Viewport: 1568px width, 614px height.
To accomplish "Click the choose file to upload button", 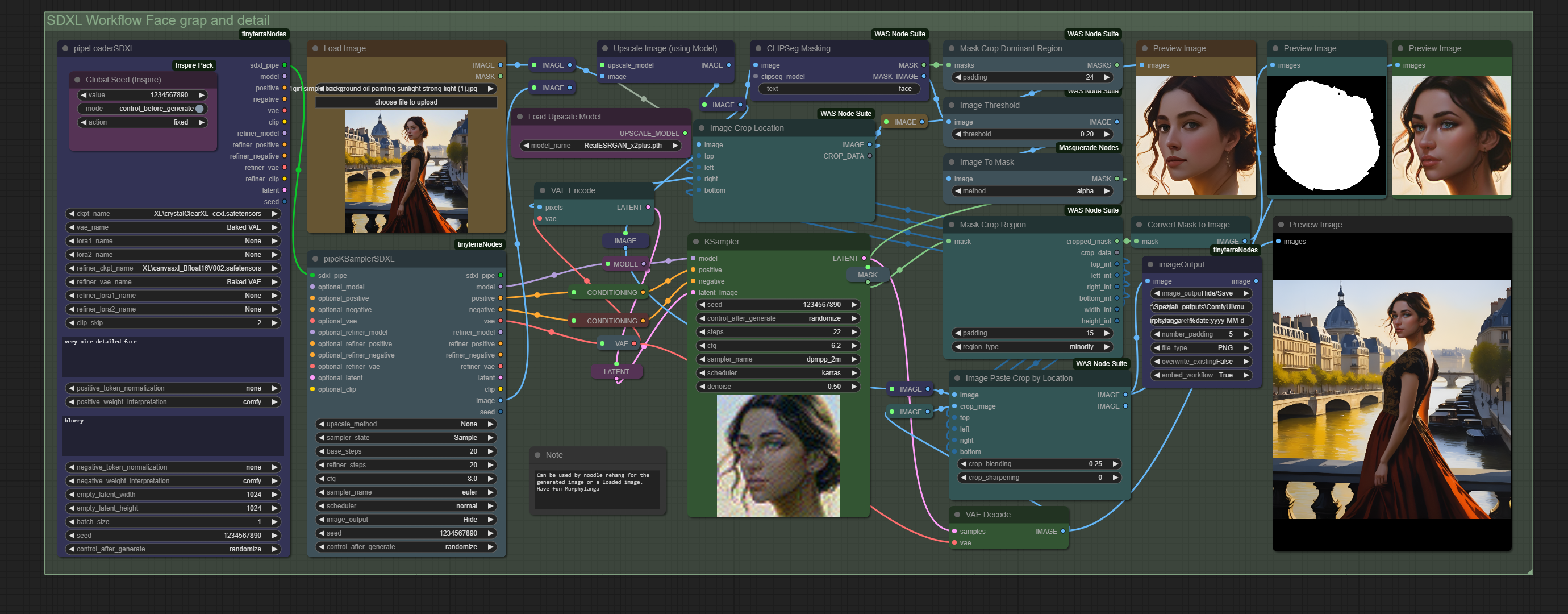I will click(406, 102).
